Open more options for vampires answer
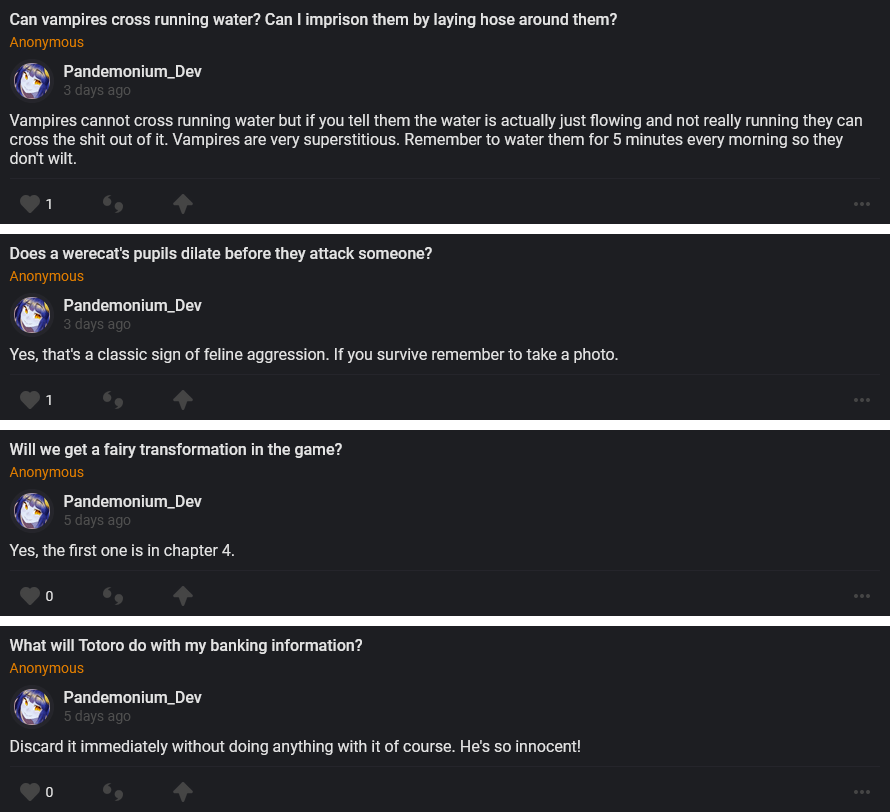Viewport: 890px width, 812px height. pyautogui.click(x=862, y=204)
